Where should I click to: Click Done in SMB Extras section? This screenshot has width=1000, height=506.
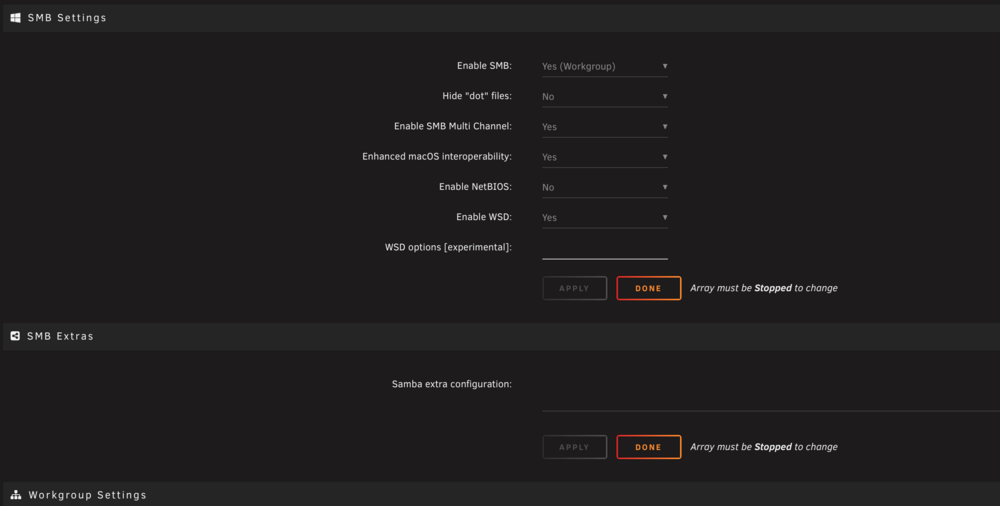pyautogui.click(x=649, y=447)
